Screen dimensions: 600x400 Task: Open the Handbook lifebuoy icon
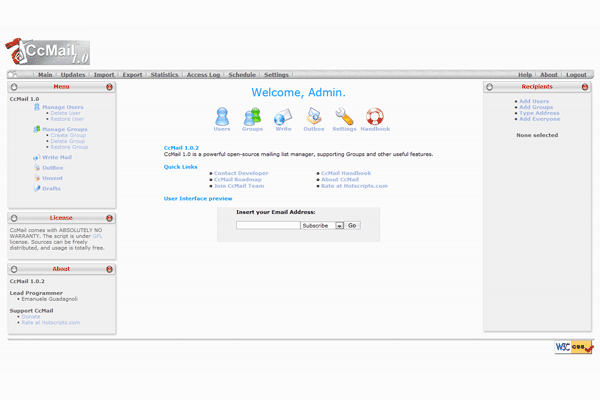[x=375, y=117]
